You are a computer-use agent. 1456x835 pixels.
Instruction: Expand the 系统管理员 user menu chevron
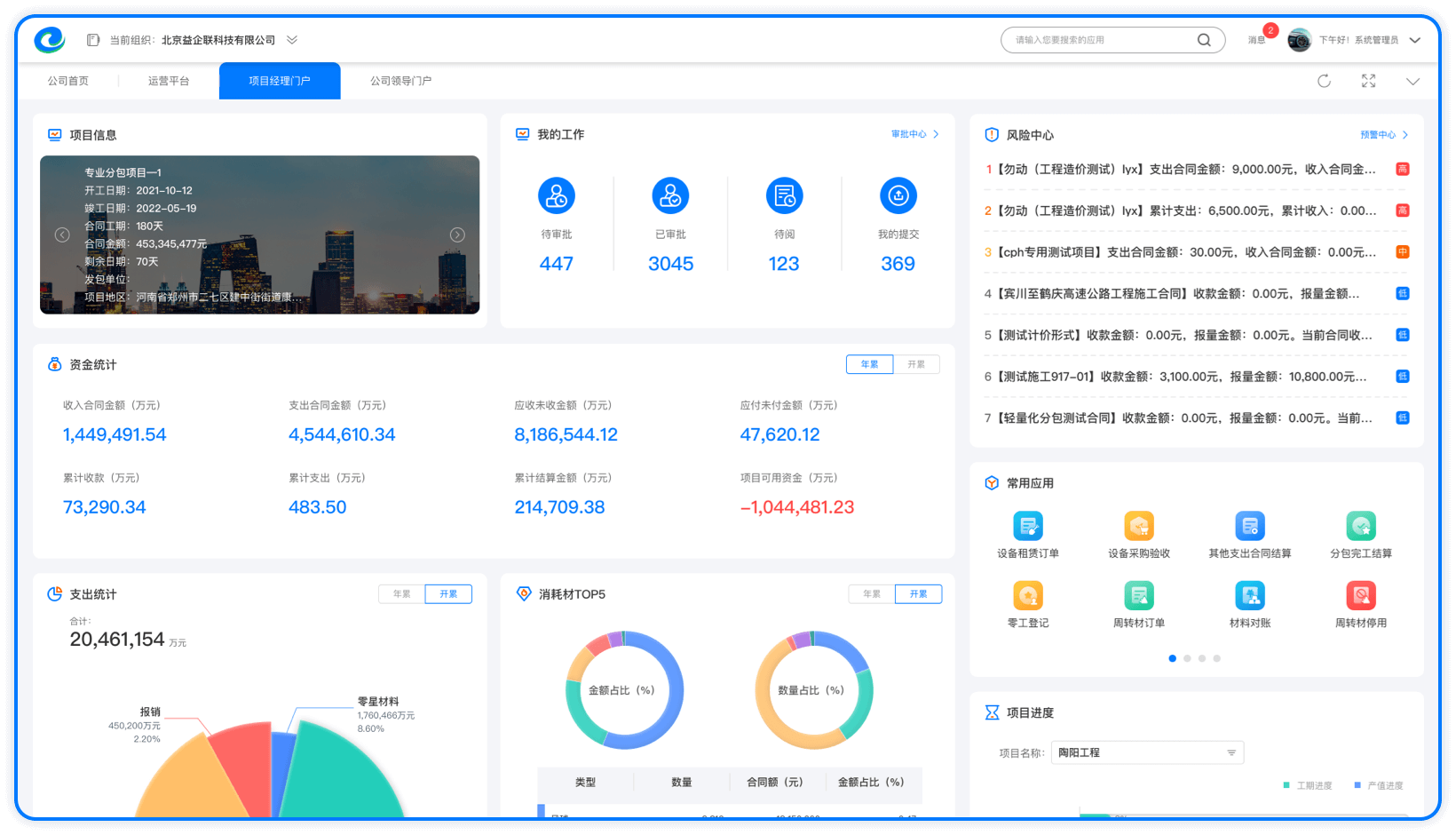[x=1414, y=40]
